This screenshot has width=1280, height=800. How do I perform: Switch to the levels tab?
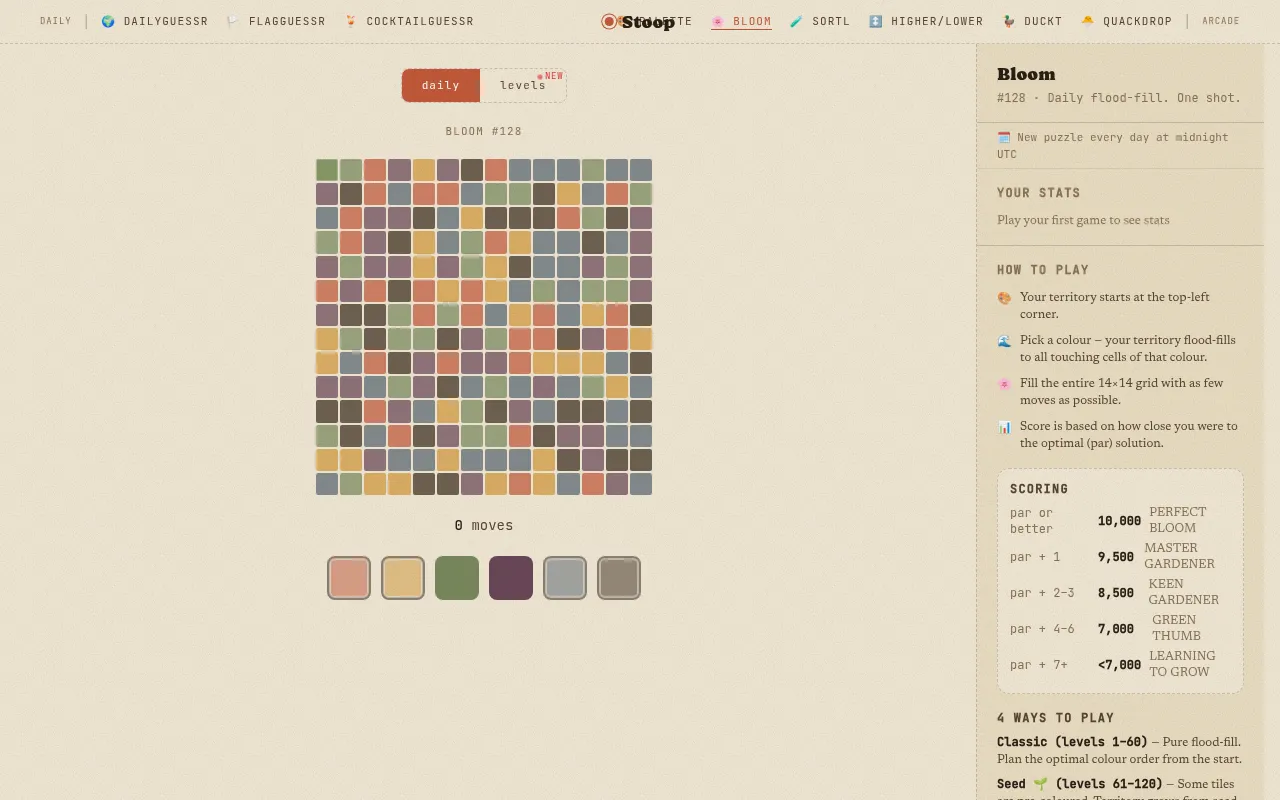(x=523, y=85)
